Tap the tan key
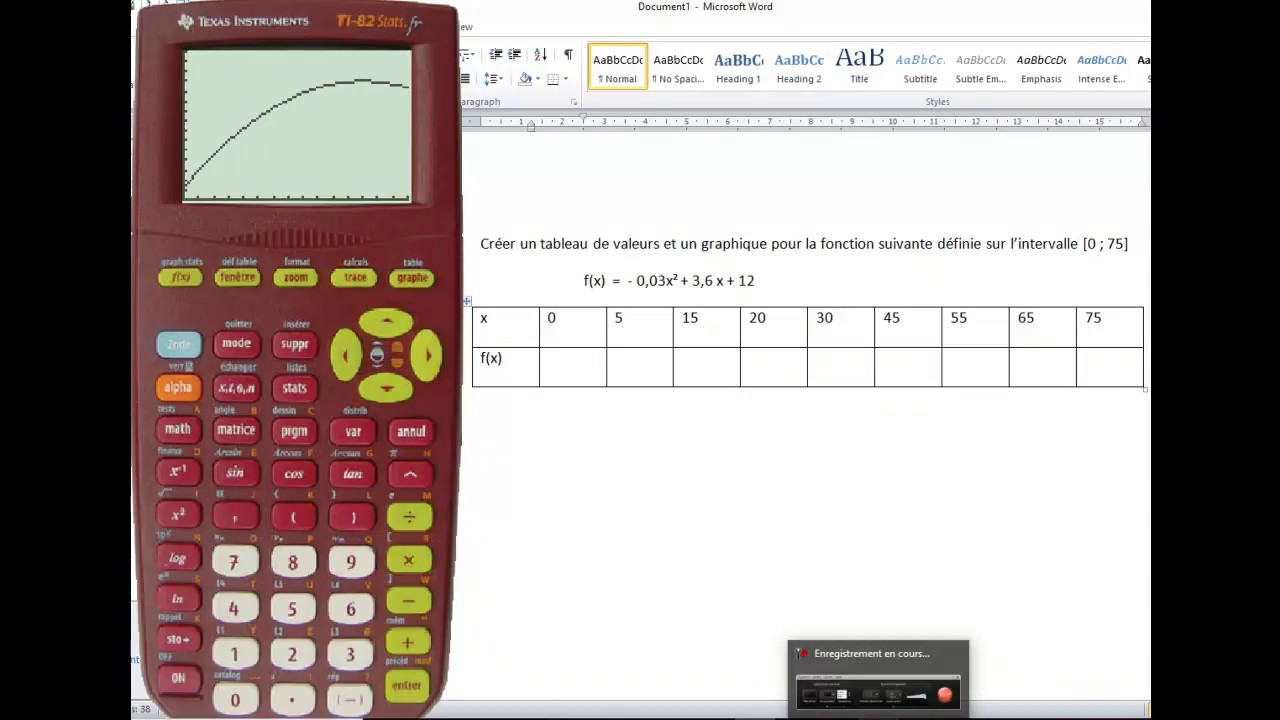 point(352,474)
